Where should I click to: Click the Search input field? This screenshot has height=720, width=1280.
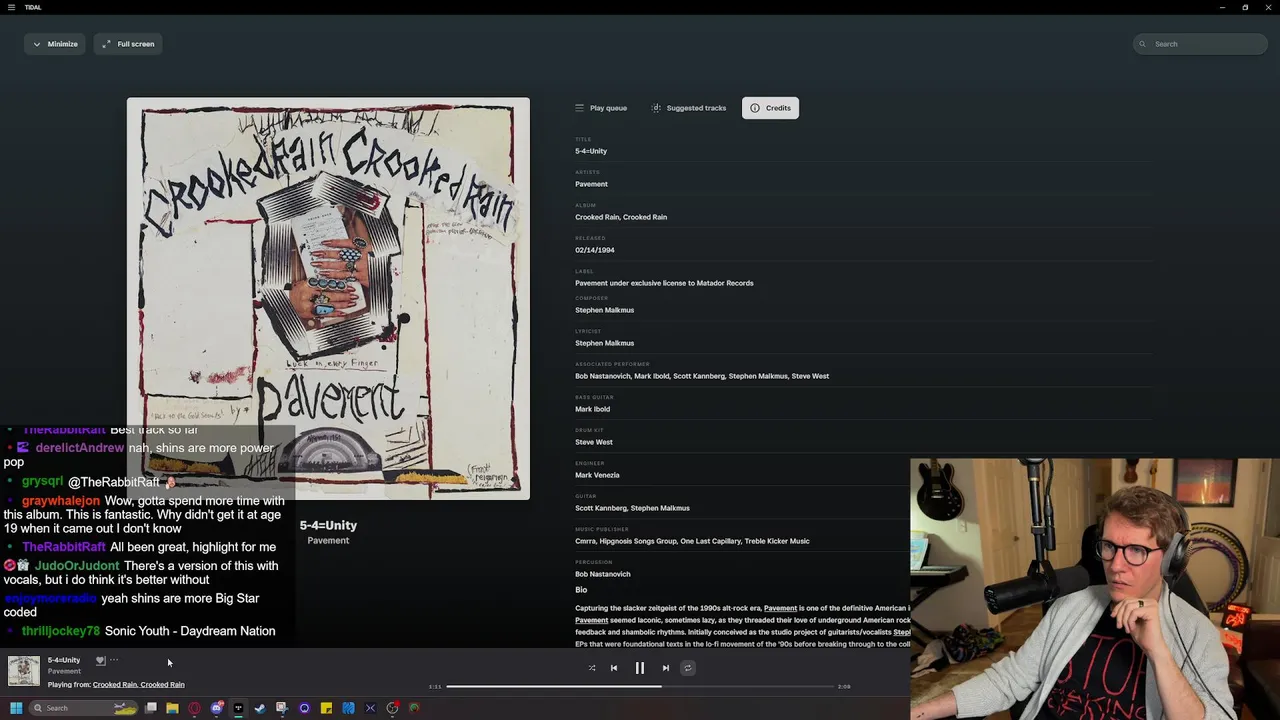(1201, 44)
